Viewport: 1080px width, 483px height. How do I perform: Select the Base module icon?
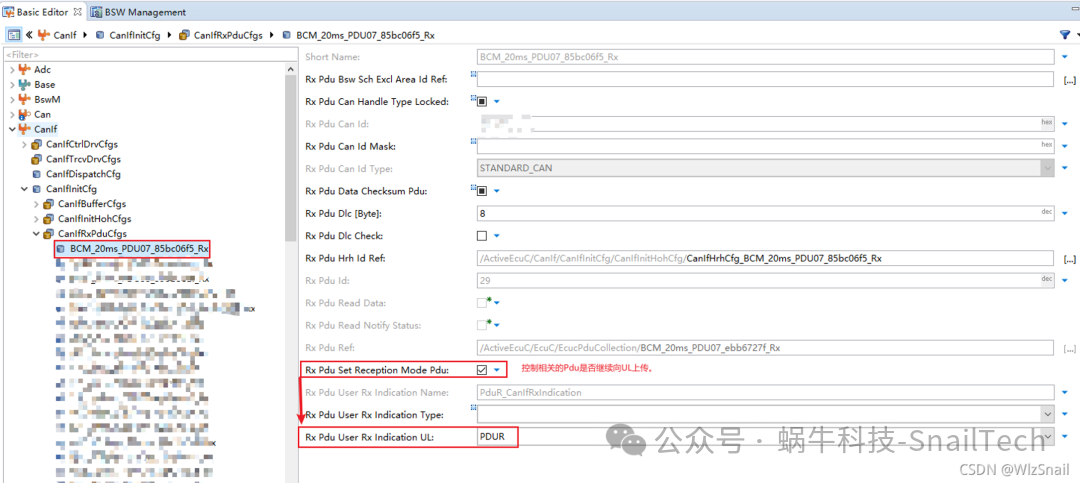[25, 85]
